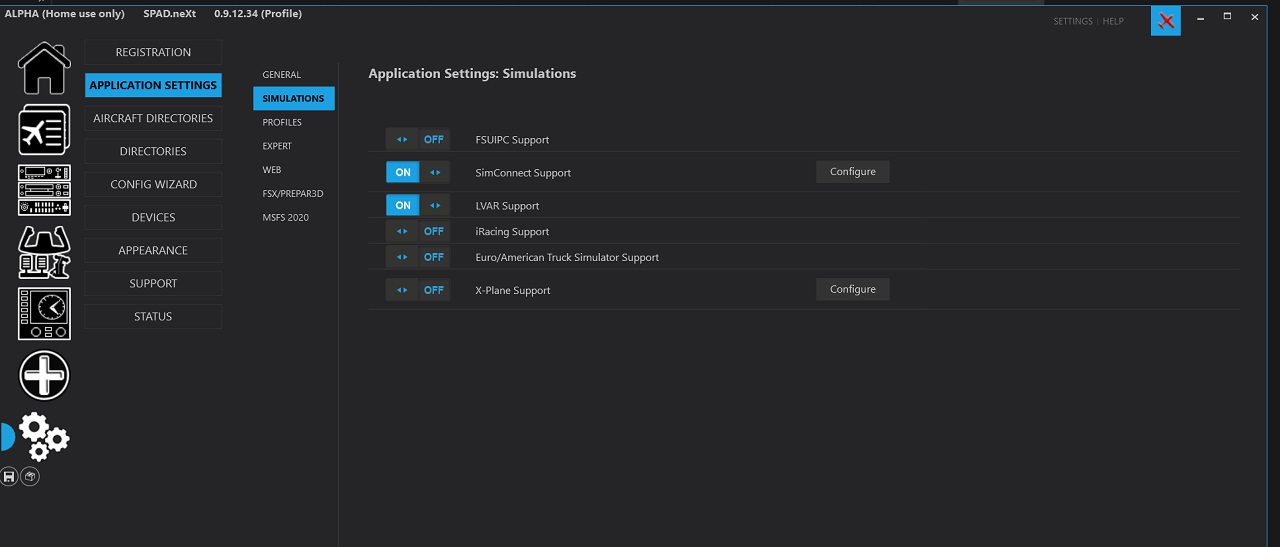Open the Devices section

click(153, 217)
